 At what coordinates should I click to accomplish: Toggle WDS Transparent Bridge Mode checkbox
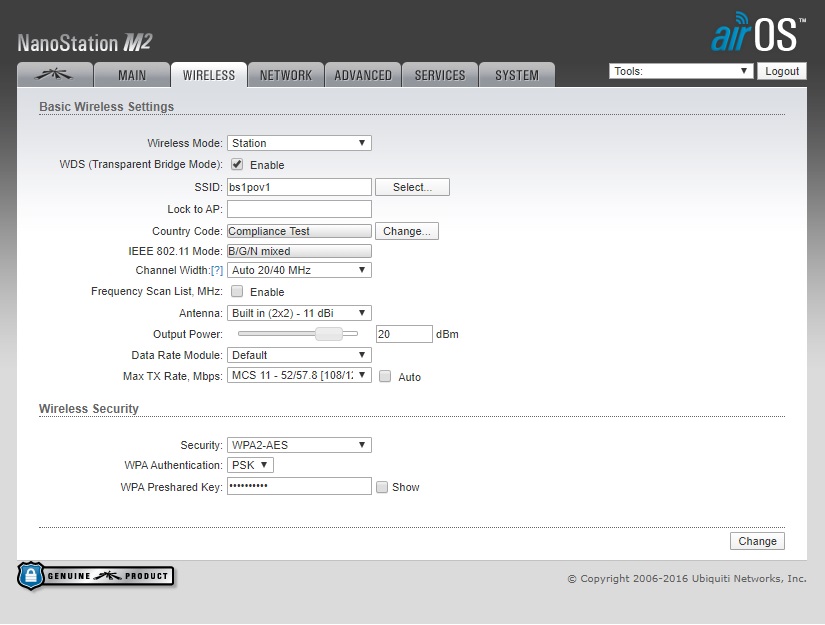[237, 164]
